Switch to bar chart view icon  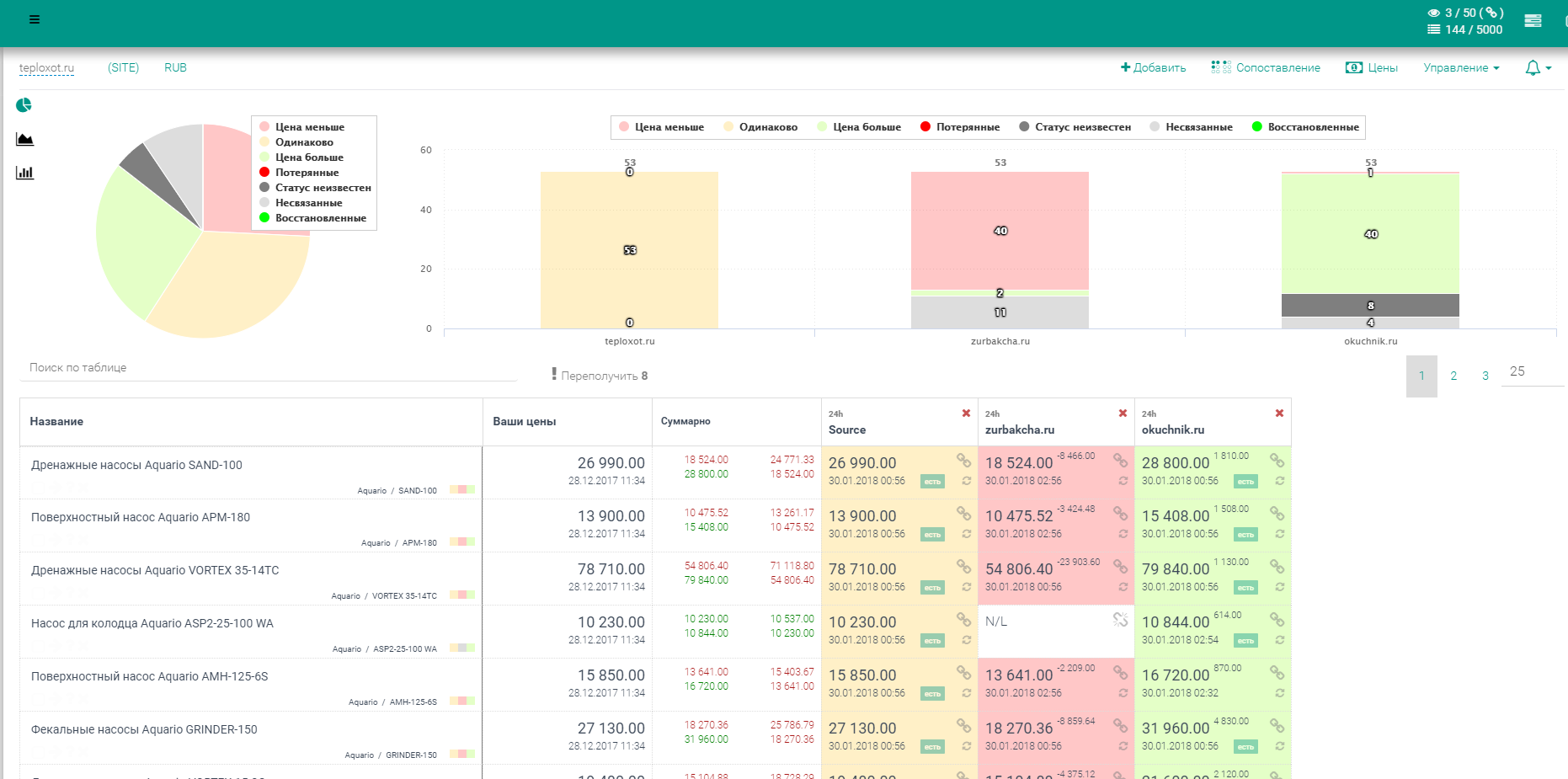(24, 173)
